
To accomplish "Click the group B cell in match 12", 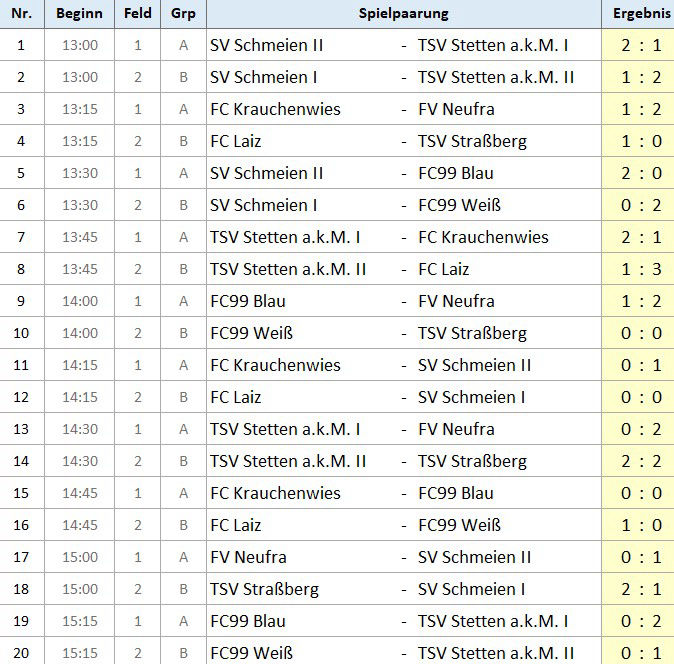I will 183,397.
